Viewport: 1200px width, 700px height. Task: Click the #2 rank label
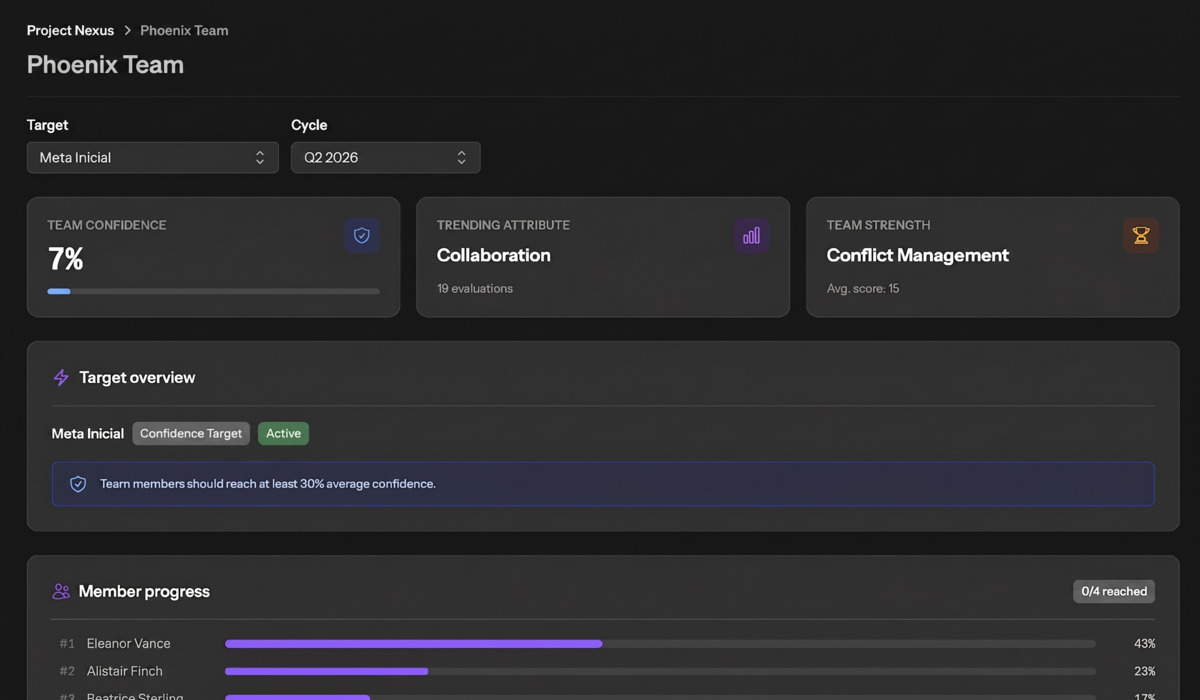67,671
